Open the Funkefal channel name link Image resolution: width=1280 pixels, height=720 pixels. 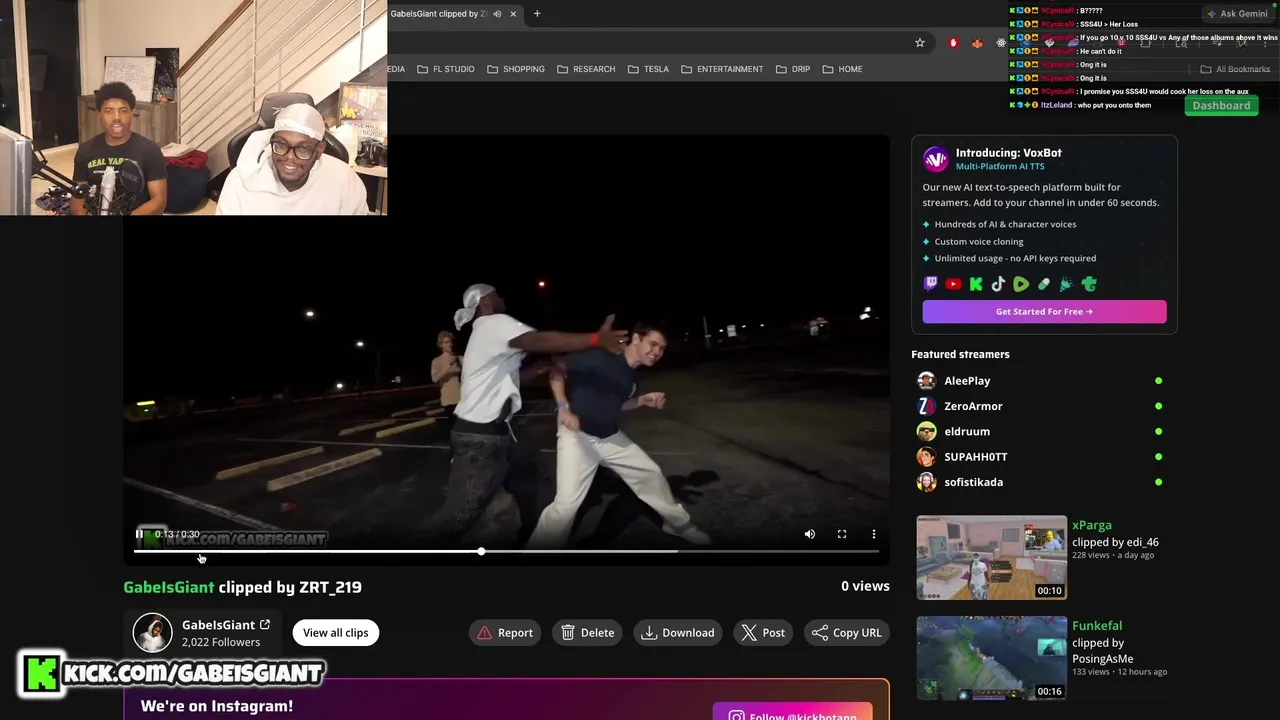1097,626
